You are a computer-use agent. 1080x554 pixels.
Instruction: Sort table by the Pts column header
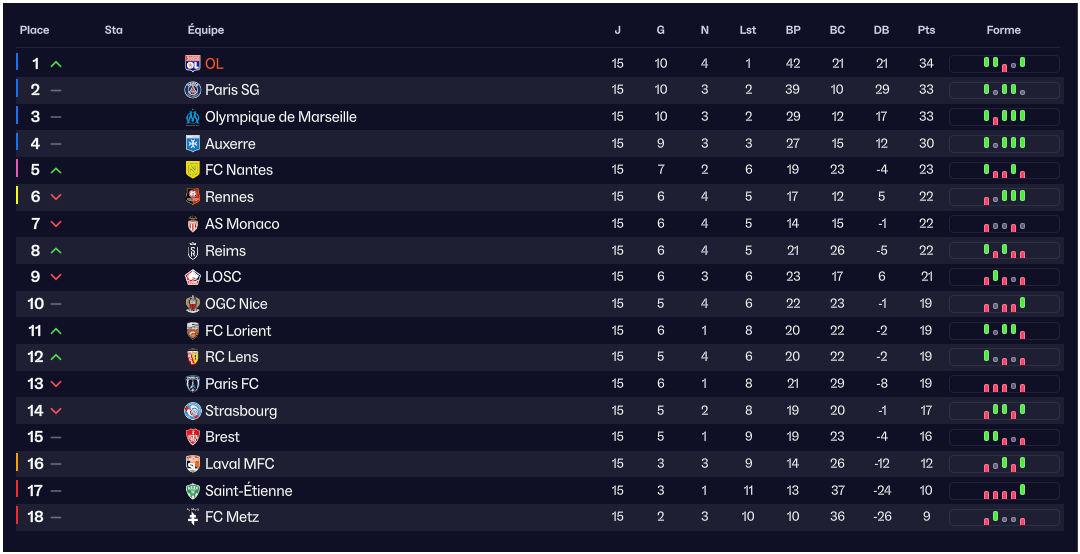coord(926,30)
